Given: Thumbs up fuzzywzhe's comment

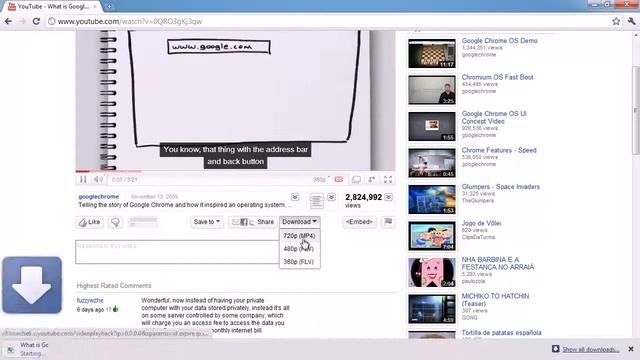Looking at the screenshot, I should [x=116, y=309].
